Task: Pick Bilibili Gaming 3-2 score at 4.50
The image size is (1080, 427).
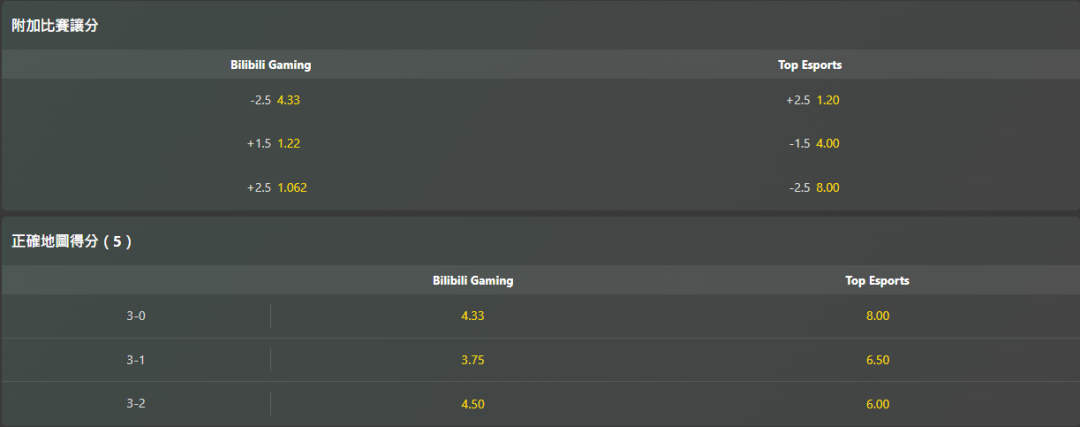Action: pos(473,404)
